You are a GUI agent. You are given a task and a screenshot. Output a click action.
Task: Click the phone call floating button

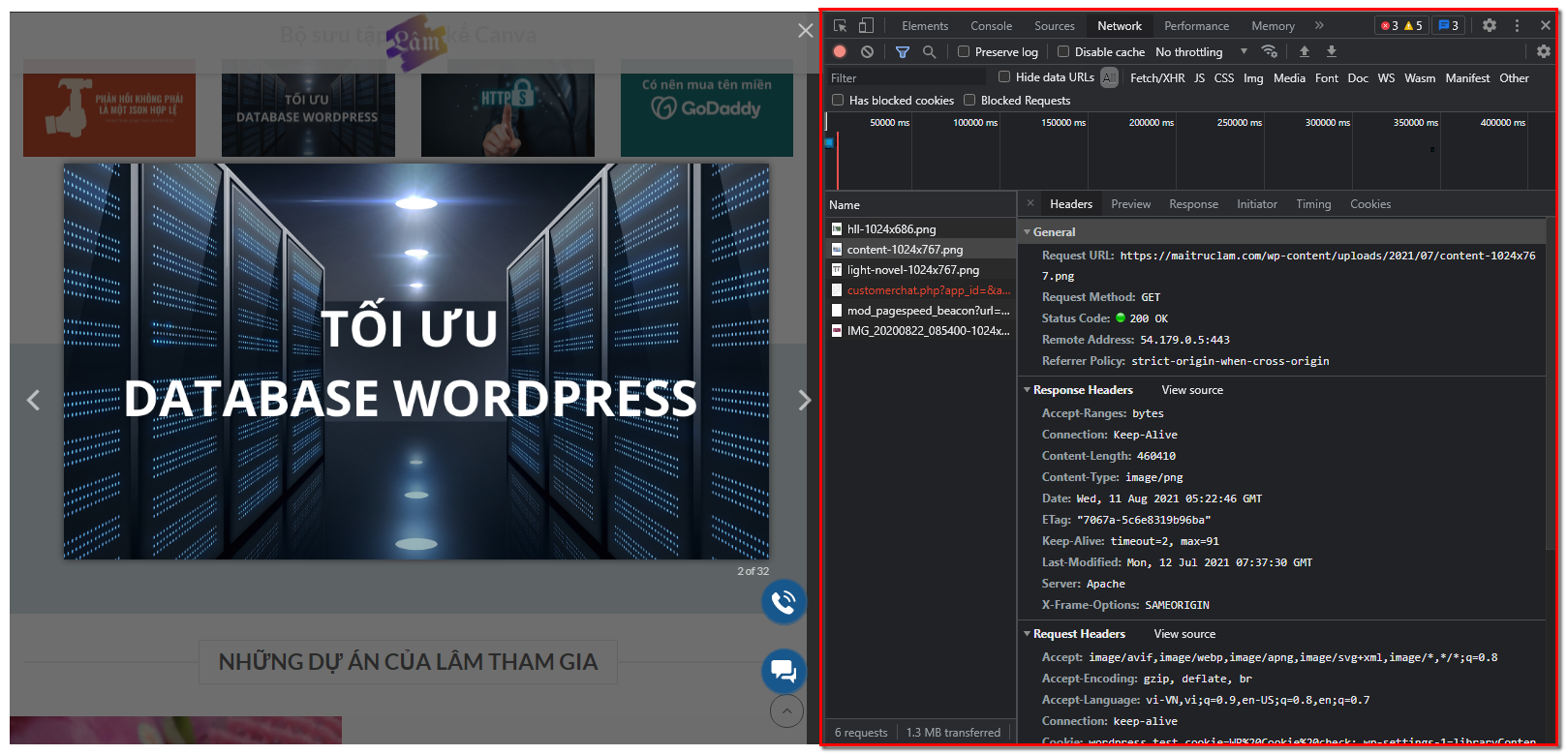(x=784, y=602)
